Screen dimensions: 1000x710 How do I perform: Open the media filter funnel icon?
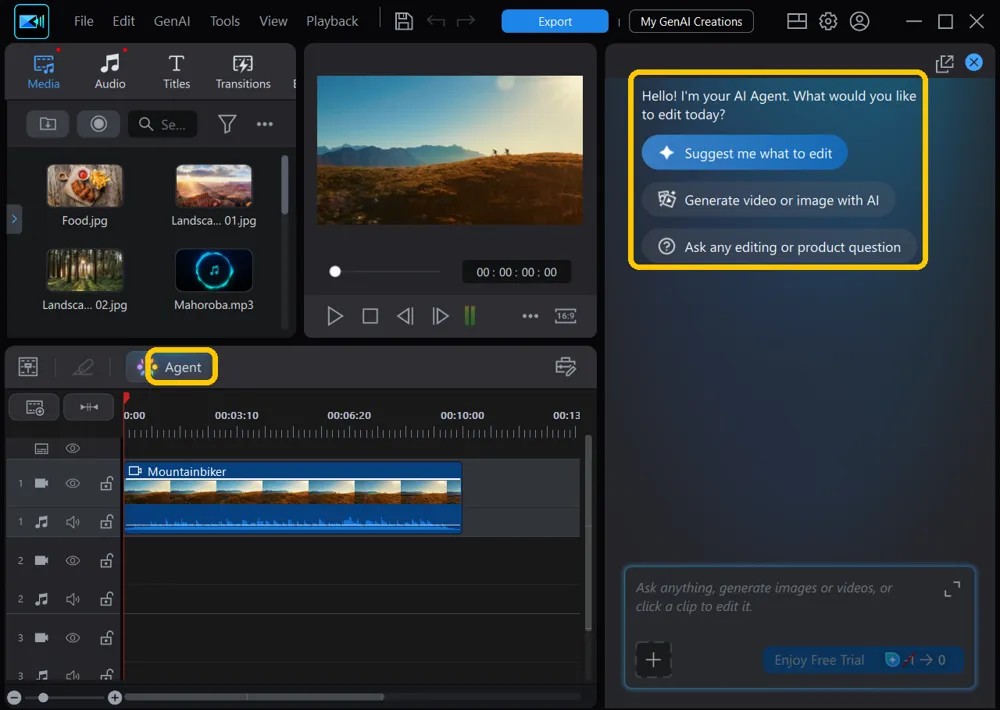pos(227,124)
